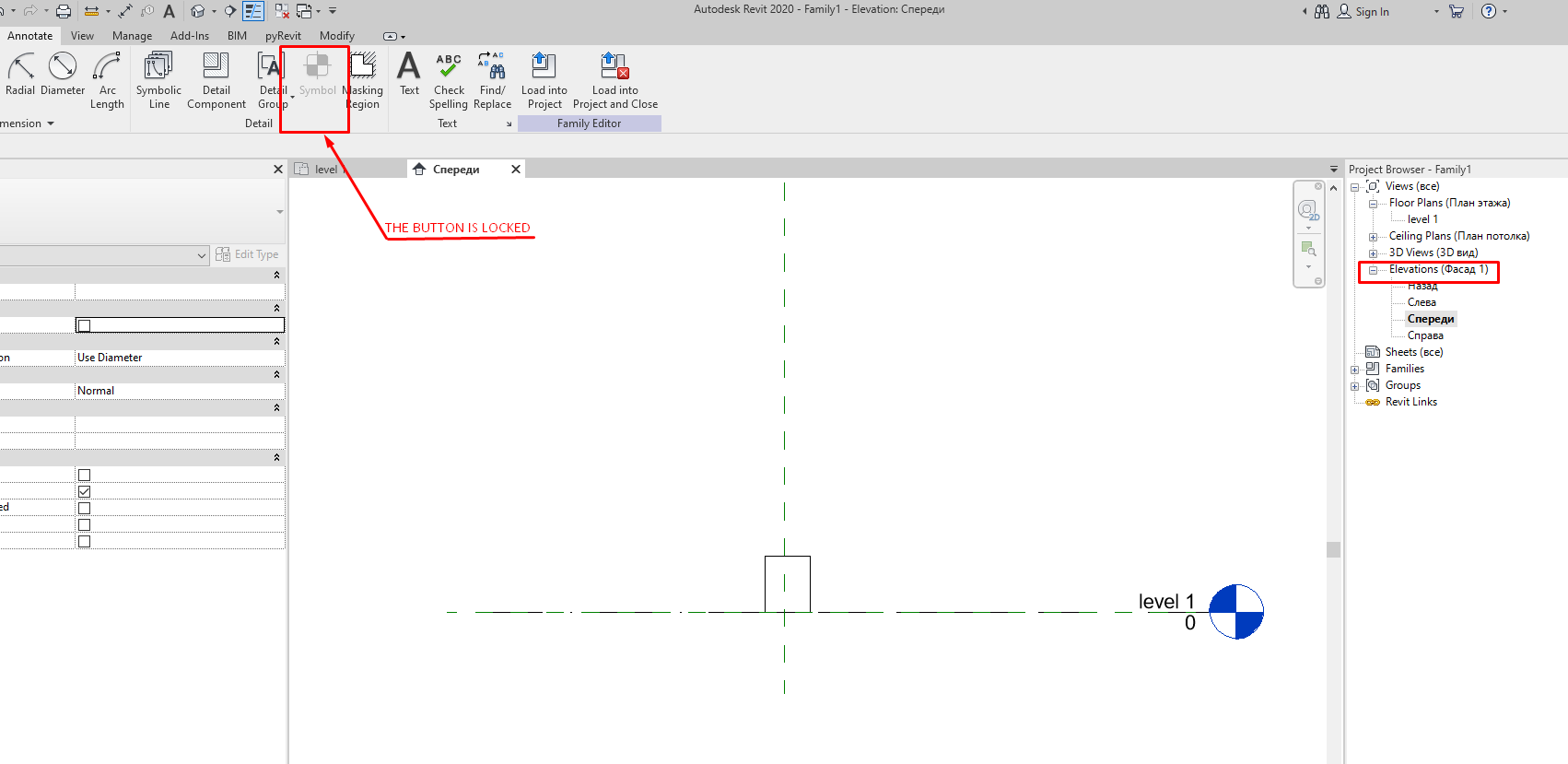Toggle the Thin Lines icon

[x=254, y=11]
